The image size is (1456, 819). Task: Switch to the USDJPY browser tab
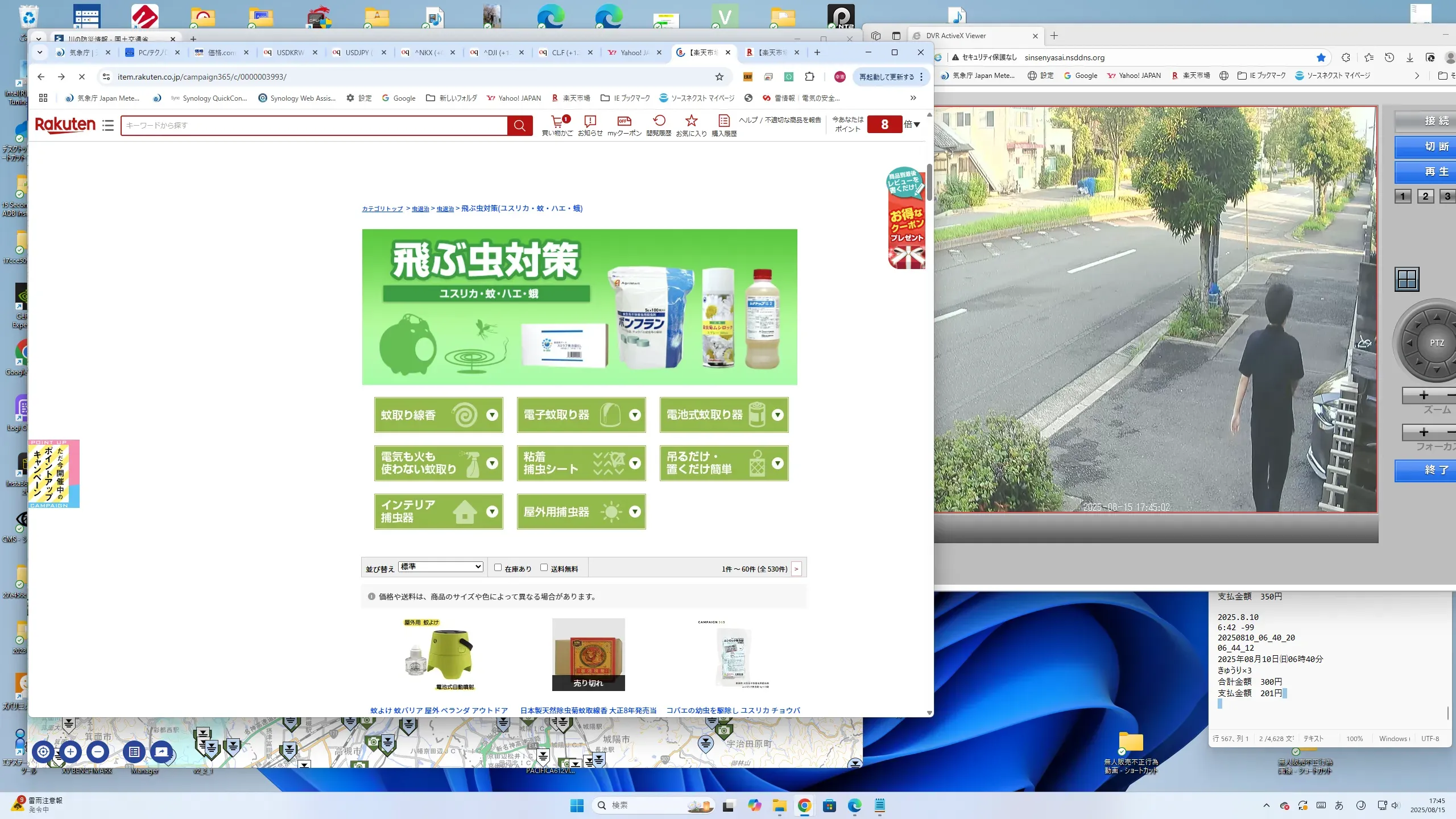click(357, 52)
